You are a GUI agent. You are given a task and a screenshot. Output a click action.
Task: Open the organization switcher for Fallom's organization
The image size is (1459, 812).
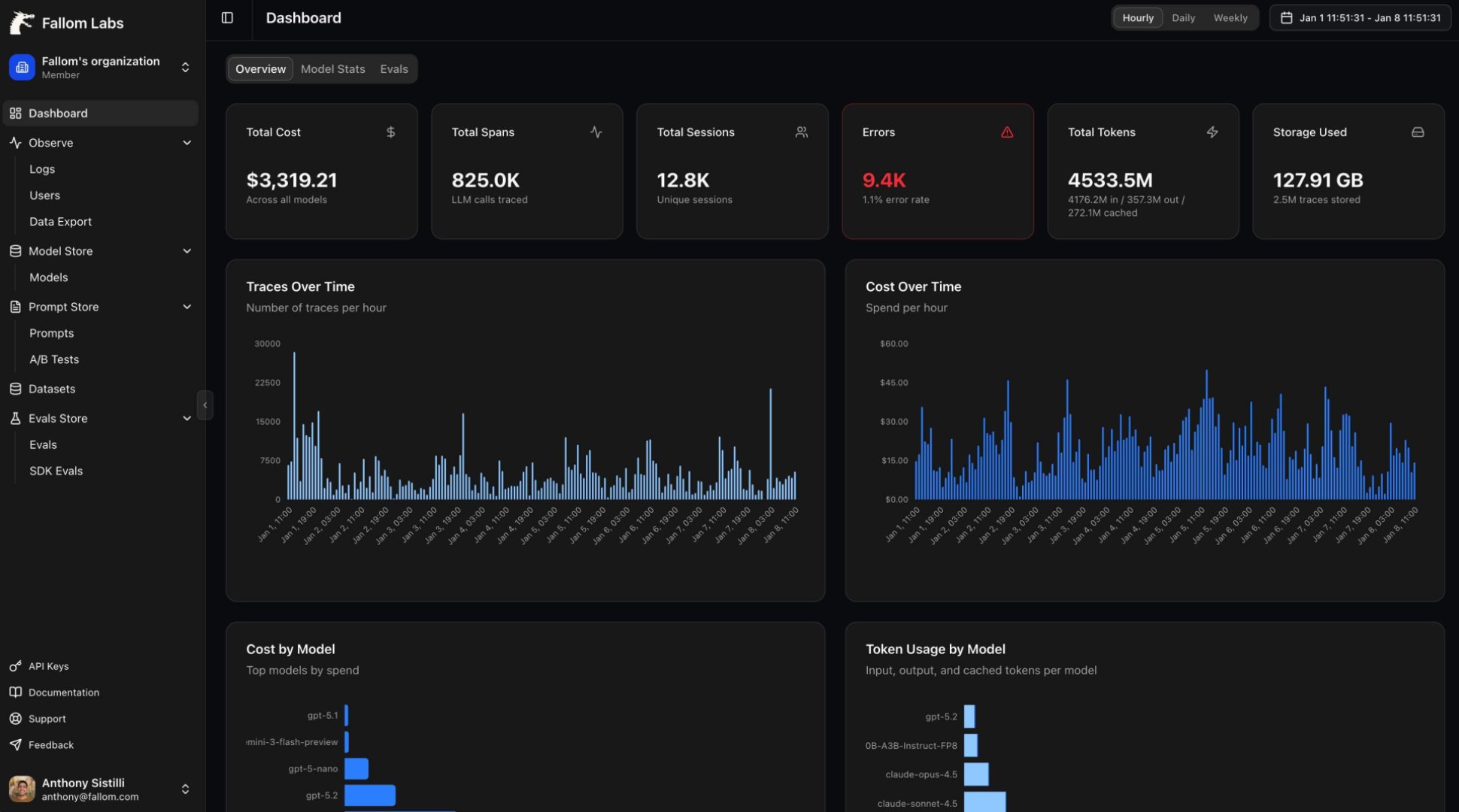coord(186,67)
